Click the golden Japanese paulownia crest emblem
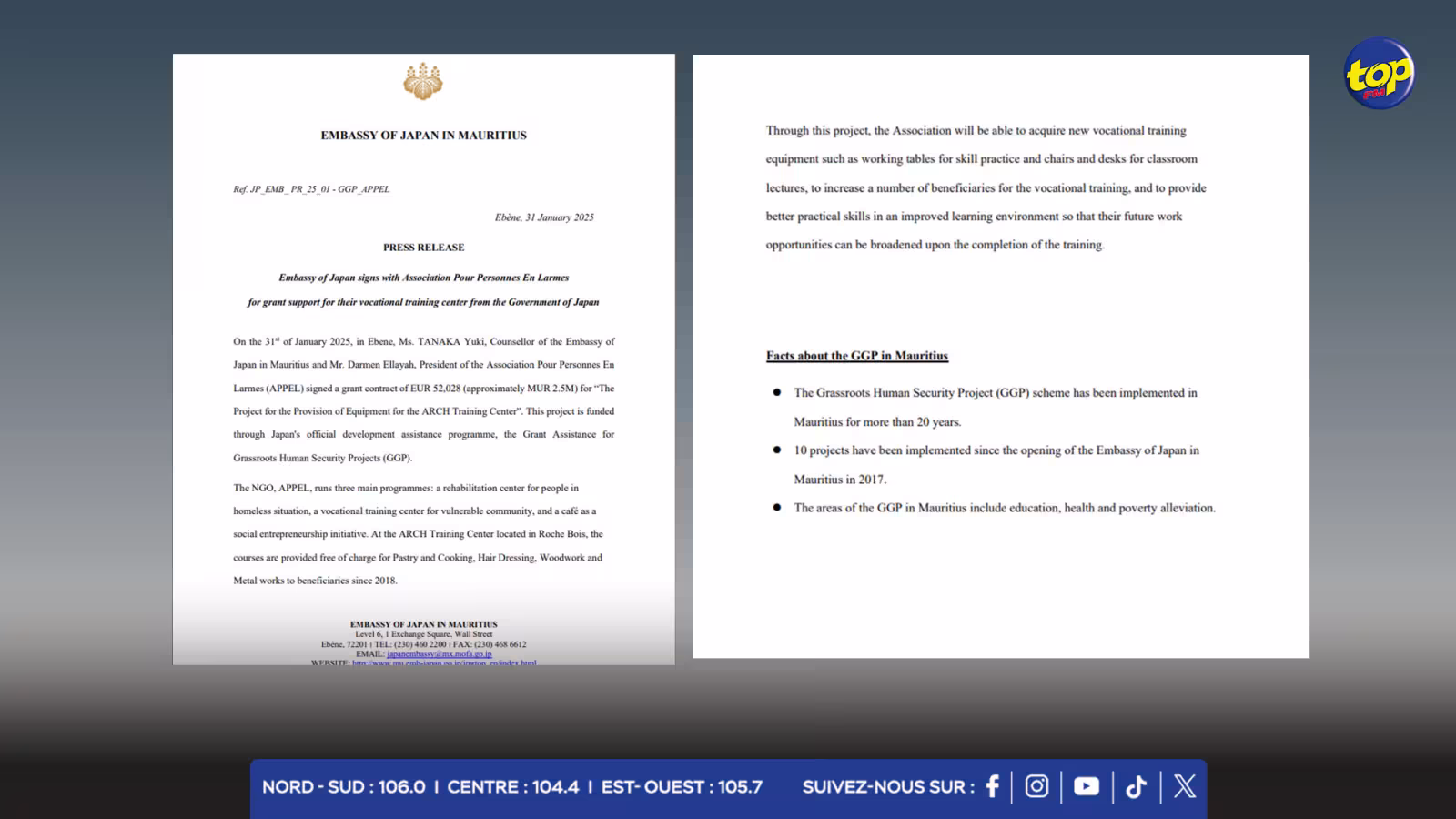The image size is (1456, 819). pyautogui.click(x=423, y=81)
